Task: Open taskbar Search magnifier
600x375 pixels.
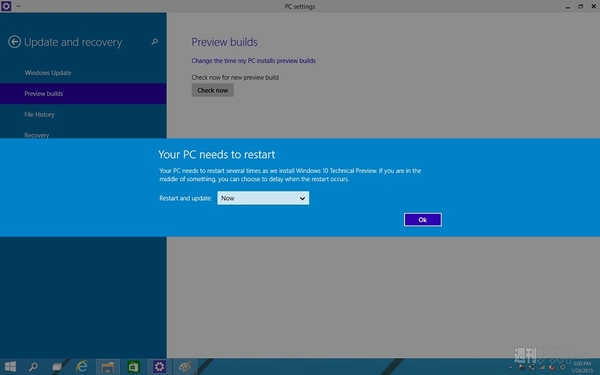Action: [x=33, y=367]
